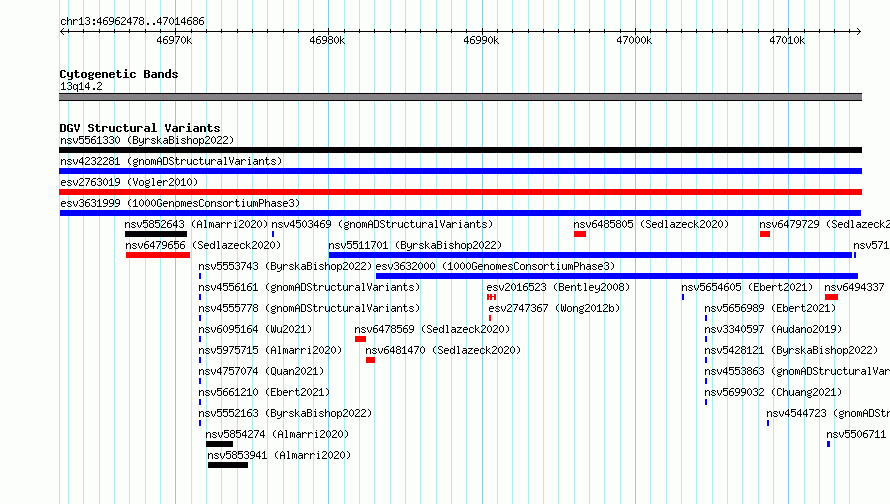
Task: Click the blue bar under esv3631999
Action: pos(460,213)
